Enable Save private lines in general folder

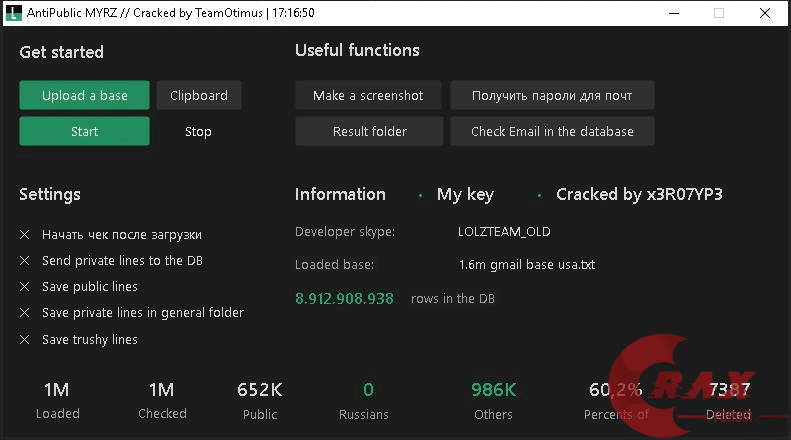pyautogui.click(x=25, y=313)
